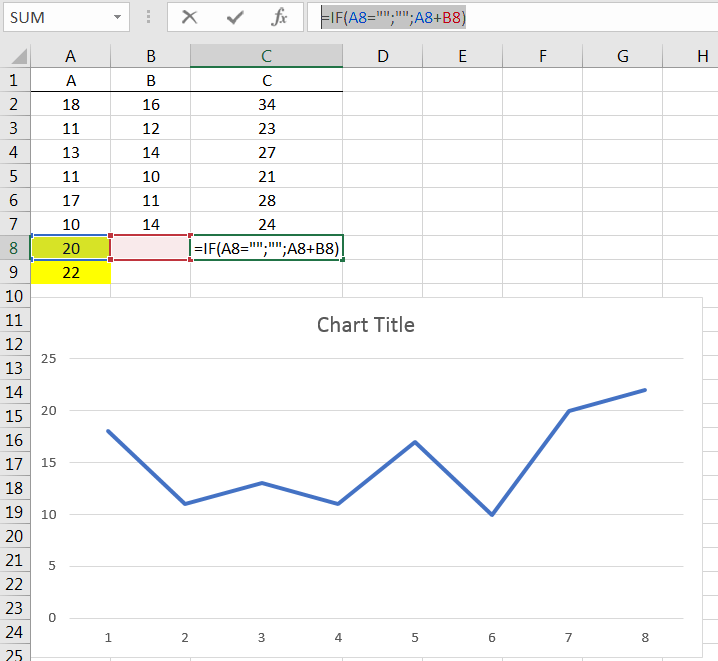The width and height of the screenshot is (718, 661).
Task: Open the Name Box dropdown arrow
Action: pos(117,17)
